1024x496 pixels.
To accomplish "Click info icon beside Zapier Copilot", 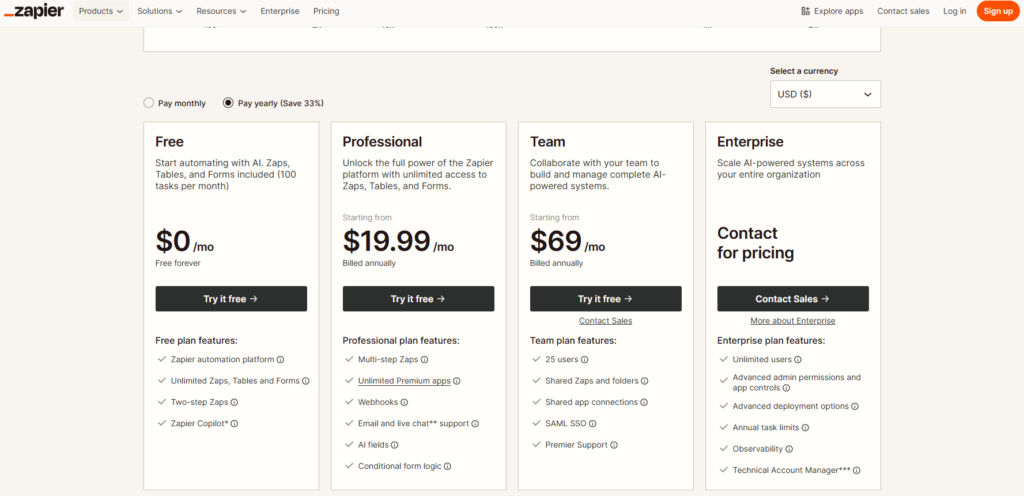I will coord(236,423).
